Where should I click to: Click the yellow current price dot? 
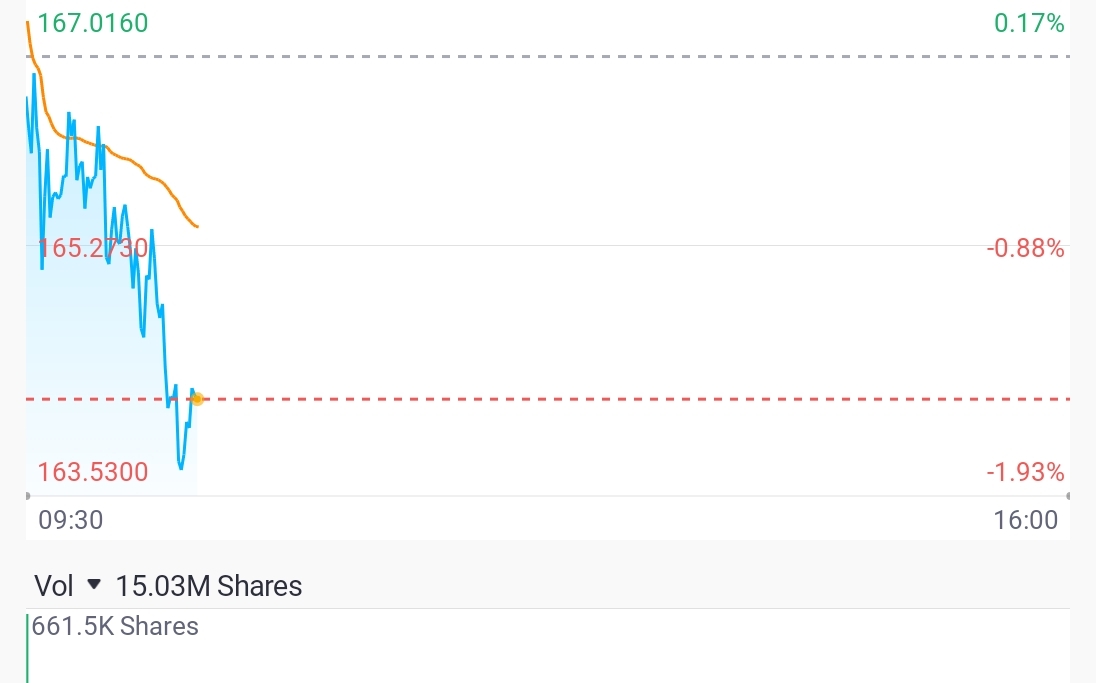197,399
